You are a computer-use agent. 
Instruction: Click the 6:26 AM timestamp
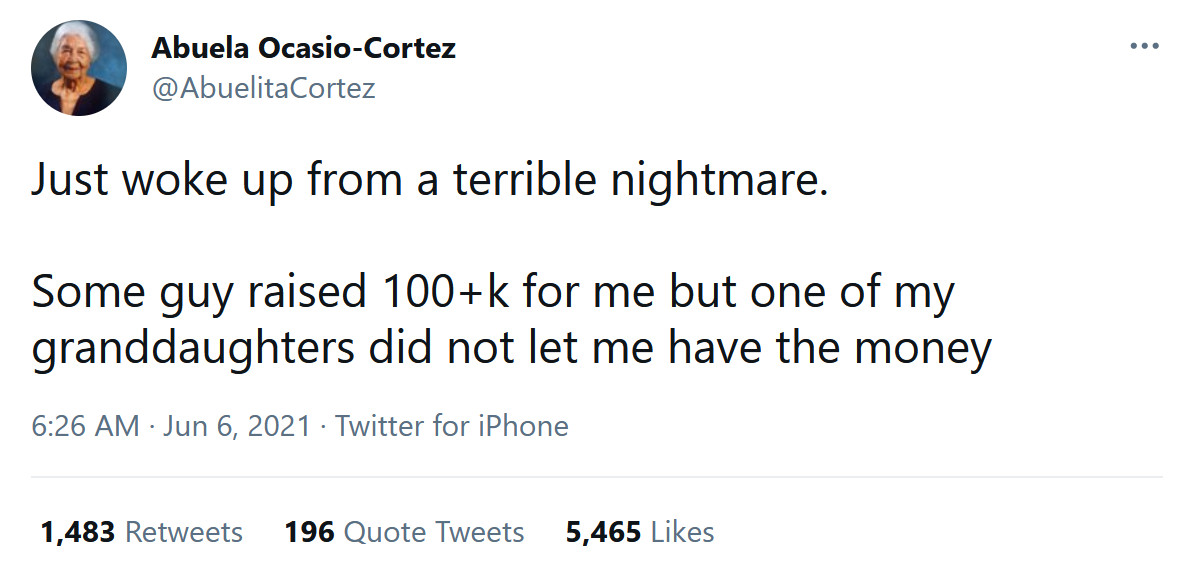[x=85, y=426]
